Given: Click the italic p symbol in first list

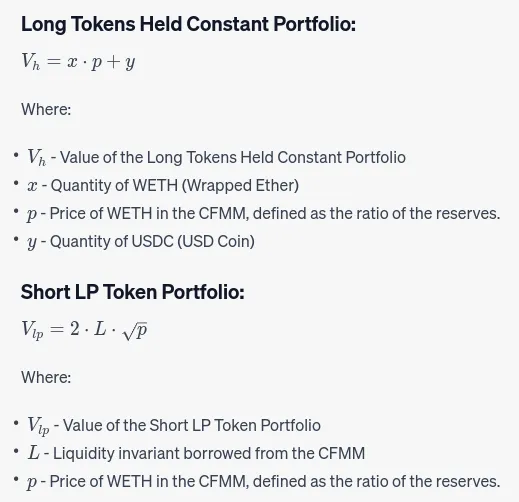Looking at the screenshot, I should (x=32, y=215).
